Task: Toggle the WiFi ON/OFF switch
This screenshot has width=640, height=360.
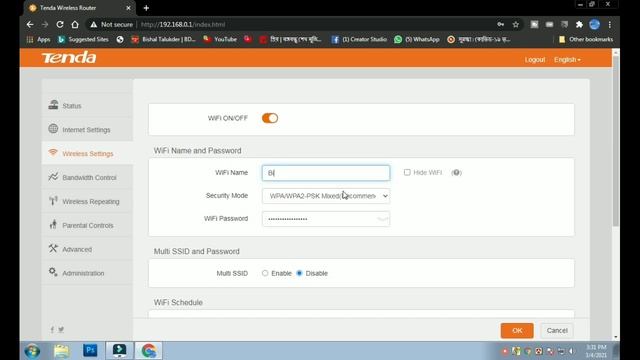Action: point(270,118)
